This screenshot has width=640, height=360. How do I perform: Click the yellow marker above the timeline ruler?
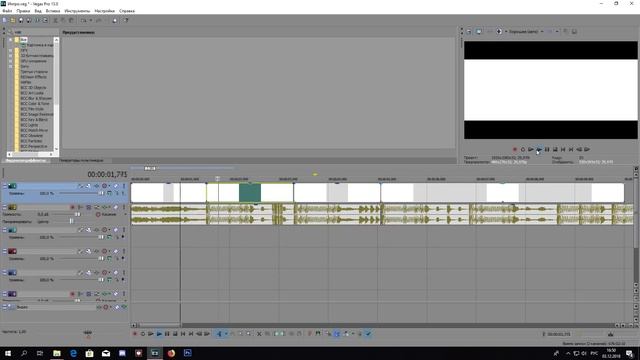(x=315, y=174)
